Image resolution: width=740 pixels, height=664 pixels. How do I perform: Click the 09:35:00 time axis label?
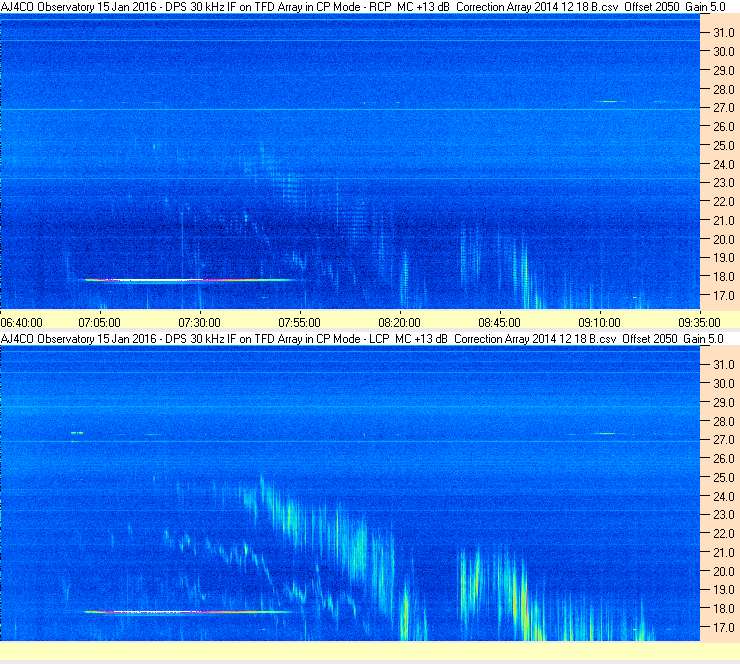coord(700,323)
